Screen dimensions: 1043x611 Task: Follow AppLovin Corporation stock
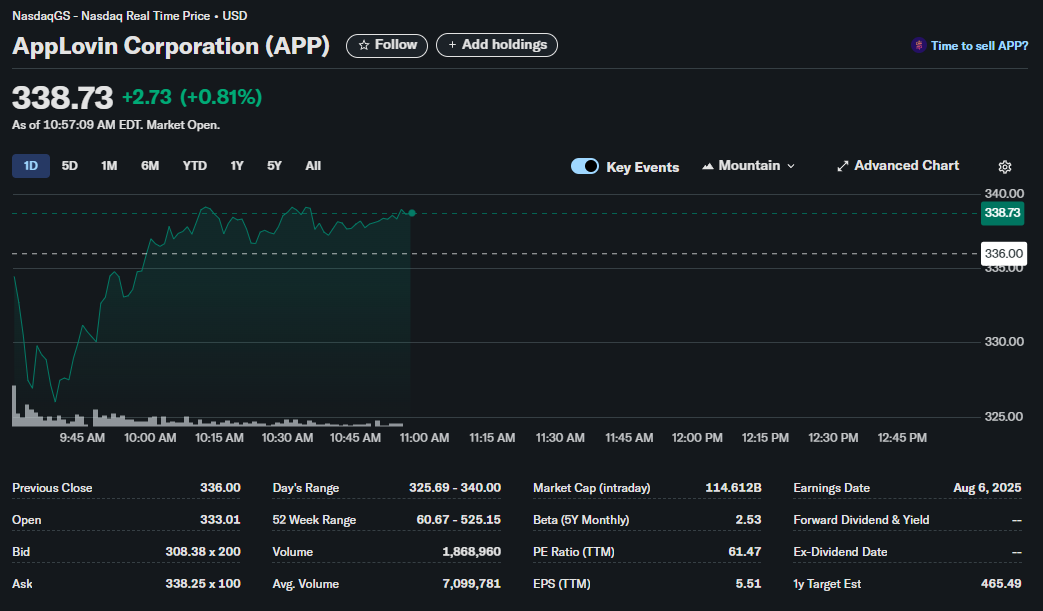[387, 45]
